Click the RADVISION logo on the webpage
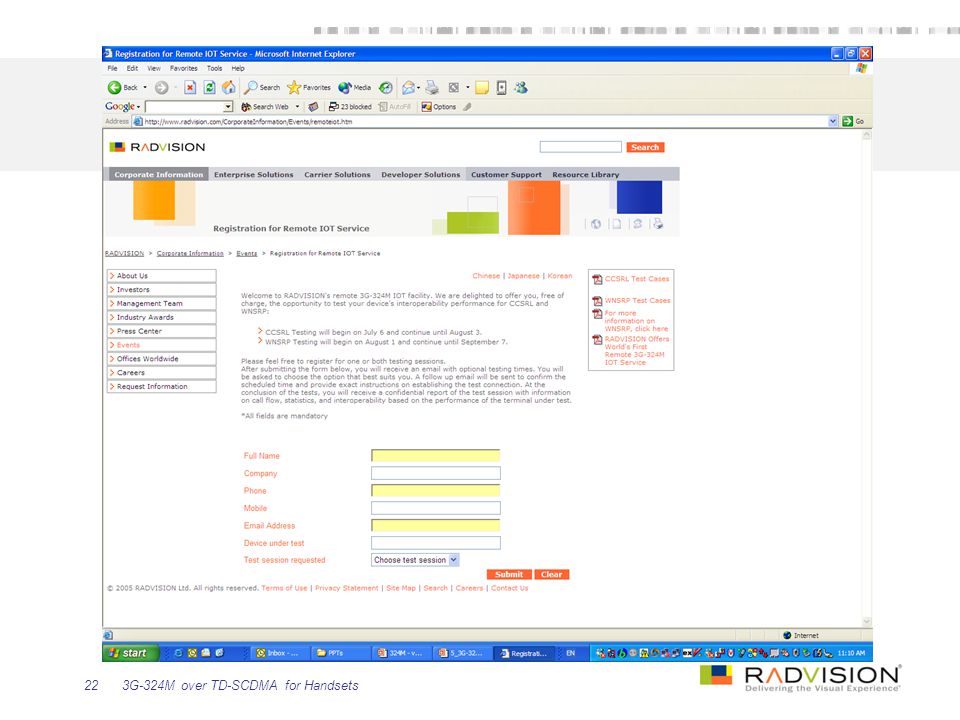 pyautogui.click(x=157, y=147)
